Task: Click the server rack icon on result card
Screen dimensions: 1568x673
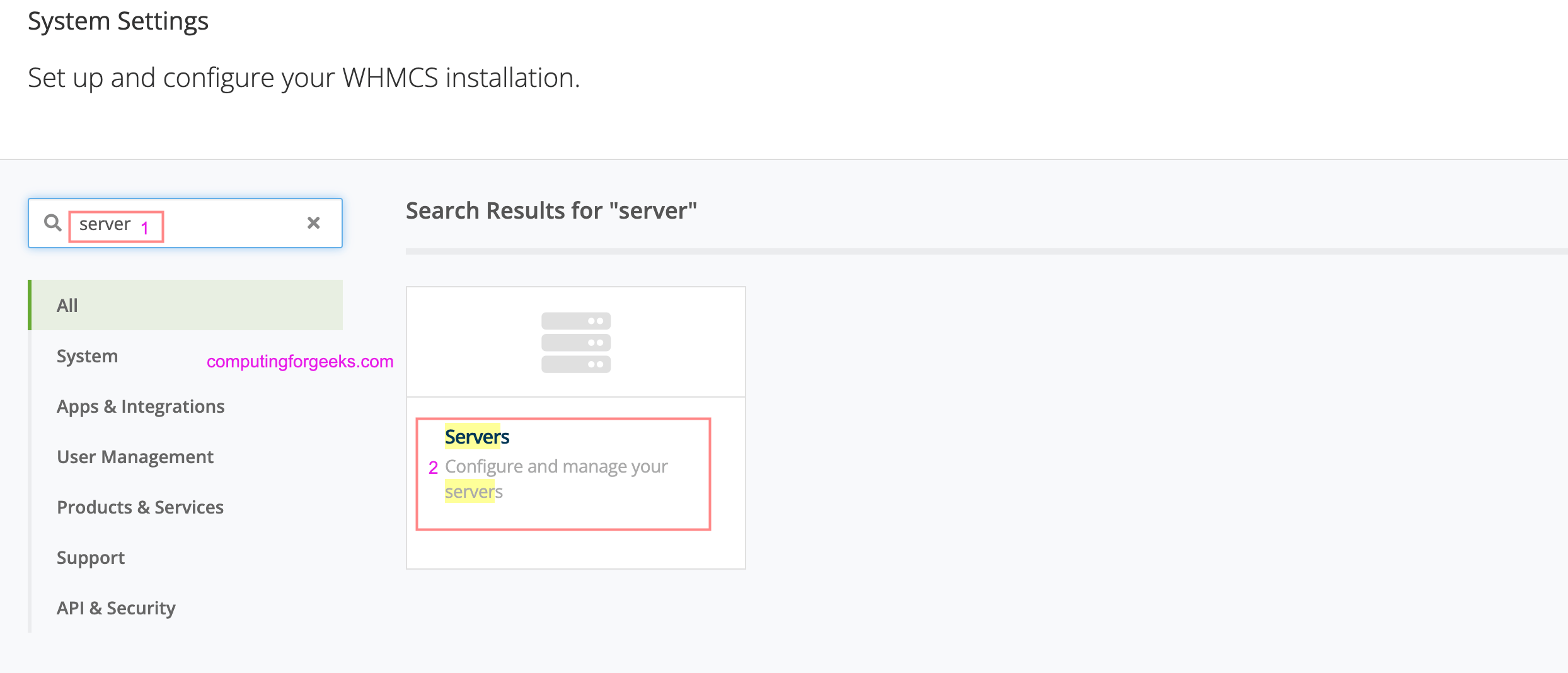Action: [576, 342]
